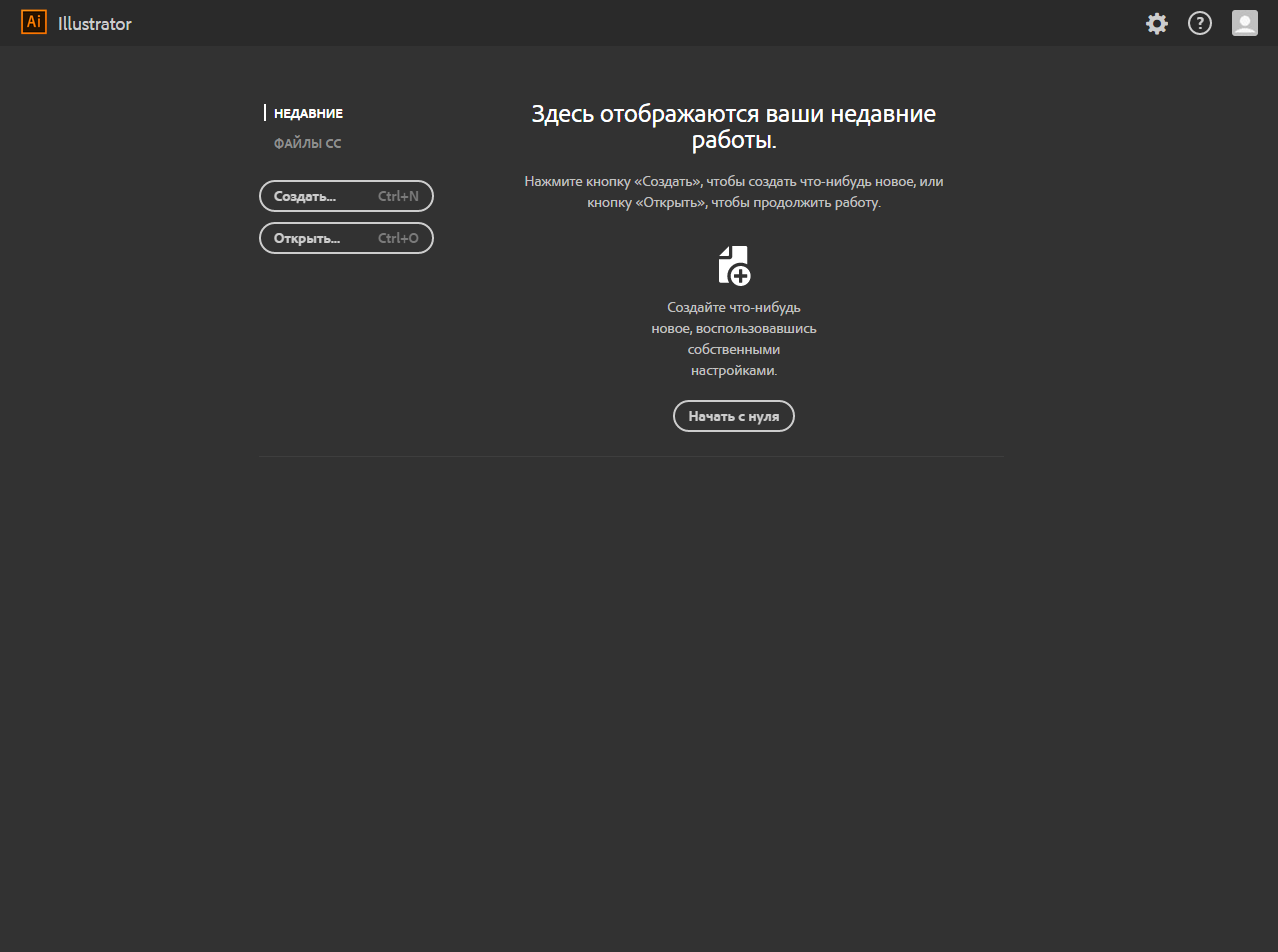Open help with the question mark icon

point(1200,24)
